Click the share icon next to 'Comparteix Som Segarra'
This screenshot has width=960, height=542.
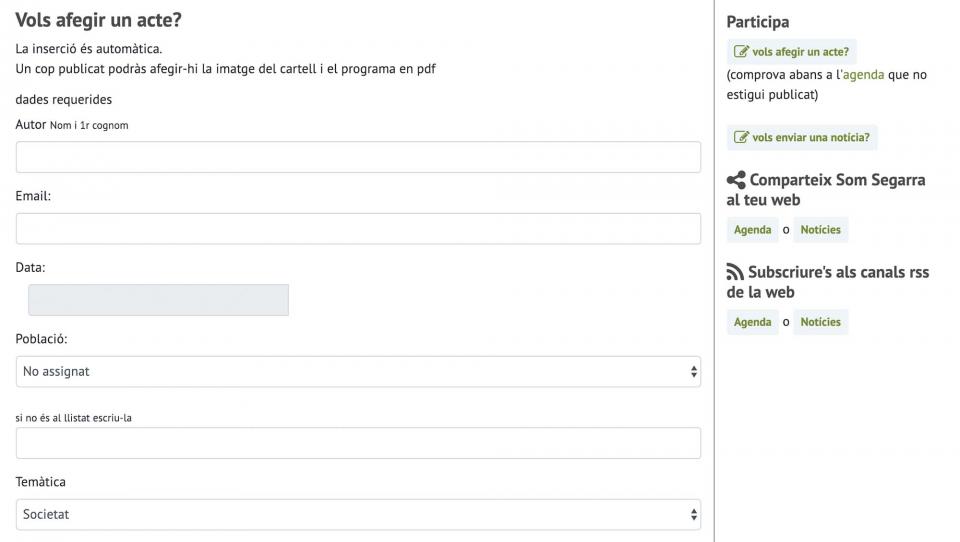click(x=736, y=181)
